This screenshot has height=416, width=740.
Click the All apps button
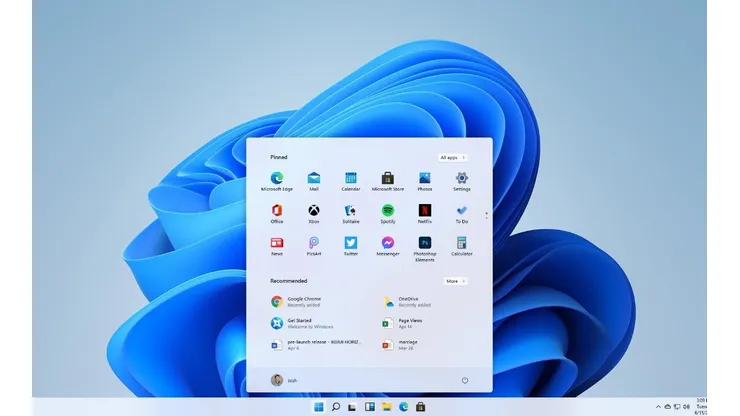tap(453, 157)
